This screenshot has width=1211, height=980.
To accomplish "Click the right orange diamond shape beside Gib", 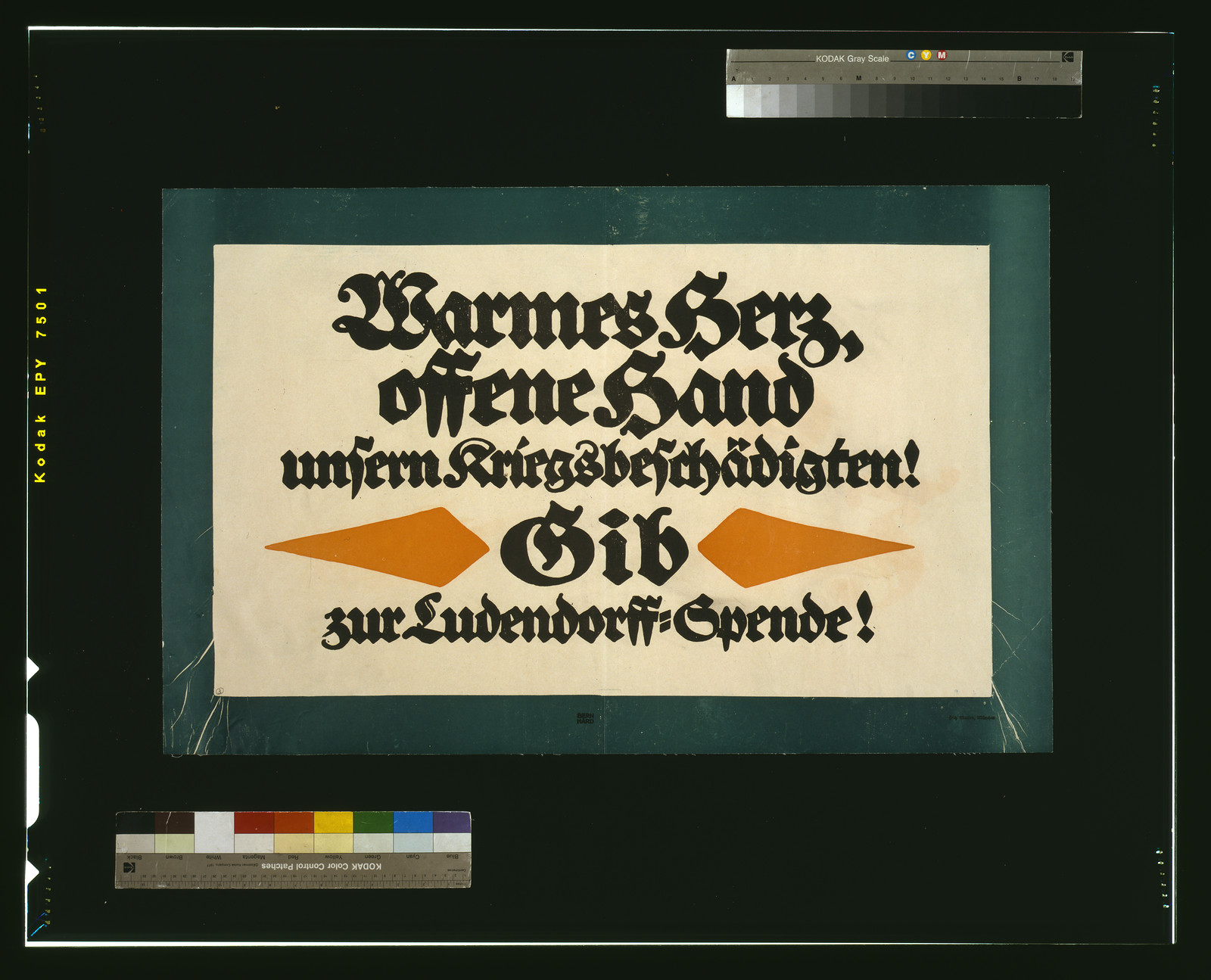I will (x=805, y=547).
